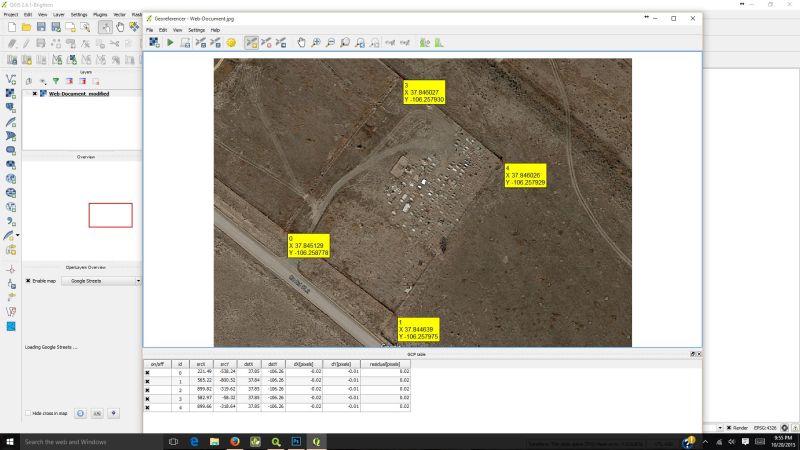Click red extent rectangle in Overview panel
This screenshot has width=800, height=450.
pos(111,215)
